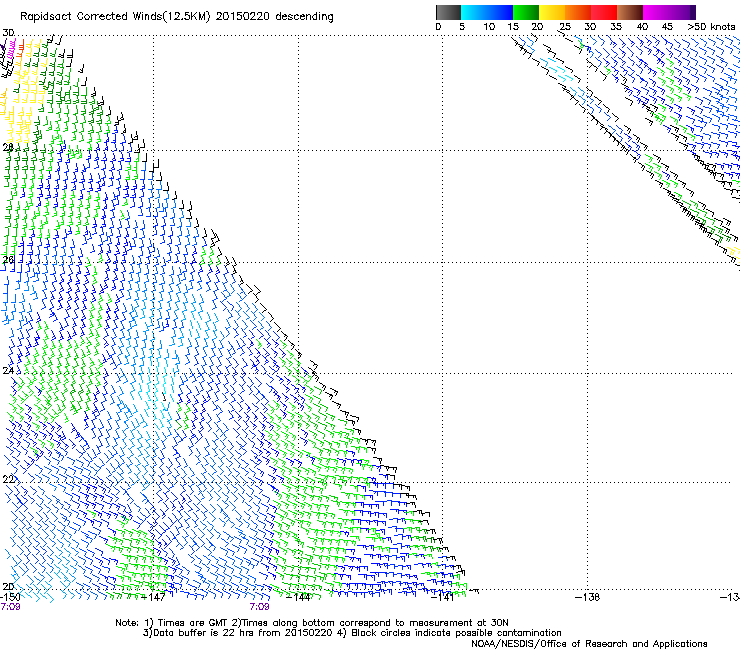This screenshot has width=740, height=650.
Task: Click the latitude axis label '28'
Action: (8, 147)
